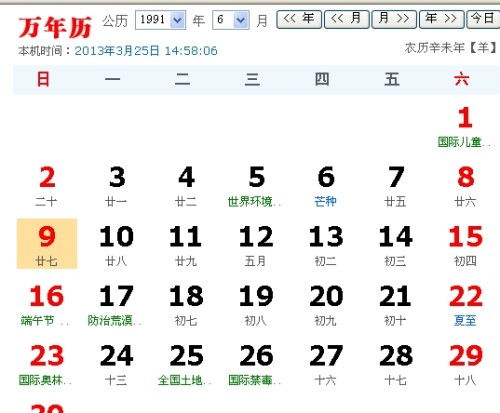Select date 2 with lunar 二十

pyautogui.click(x=47, y=186)
